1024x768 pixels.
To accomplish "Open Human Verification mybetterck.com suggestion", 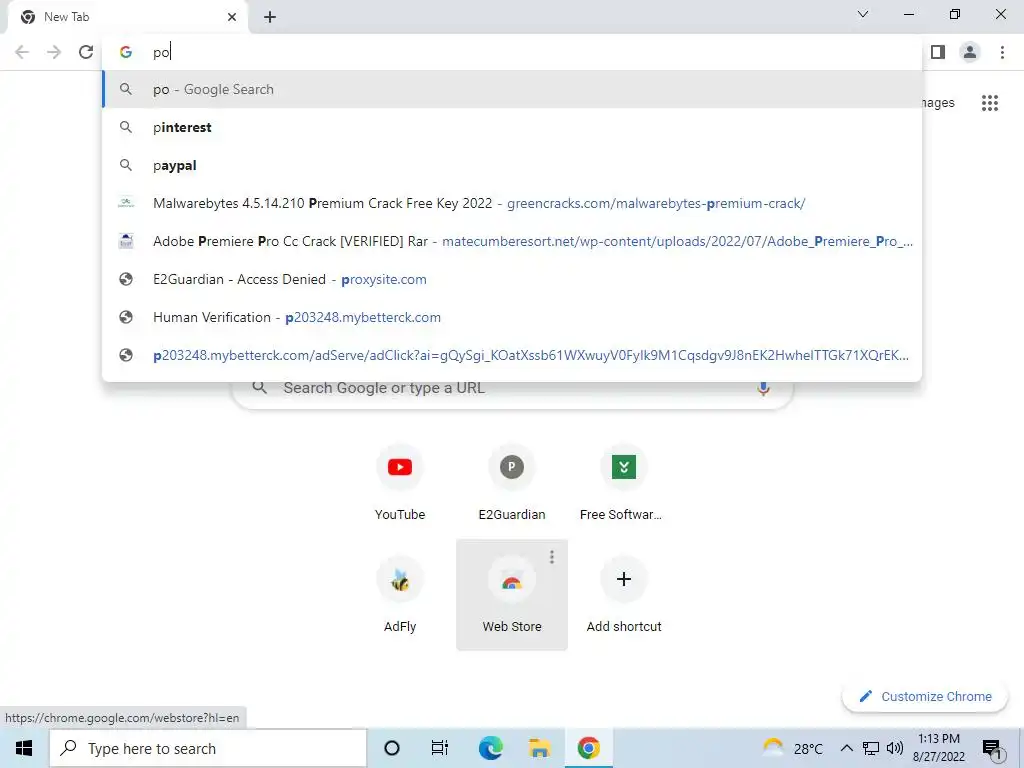I will click(x=512, y=317).
